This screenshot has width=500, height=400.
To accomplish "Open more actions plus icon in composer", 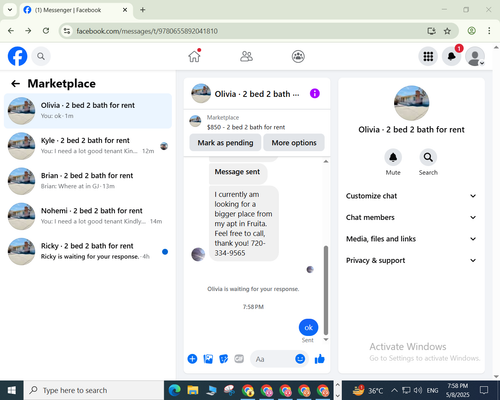I will [192, 359].
